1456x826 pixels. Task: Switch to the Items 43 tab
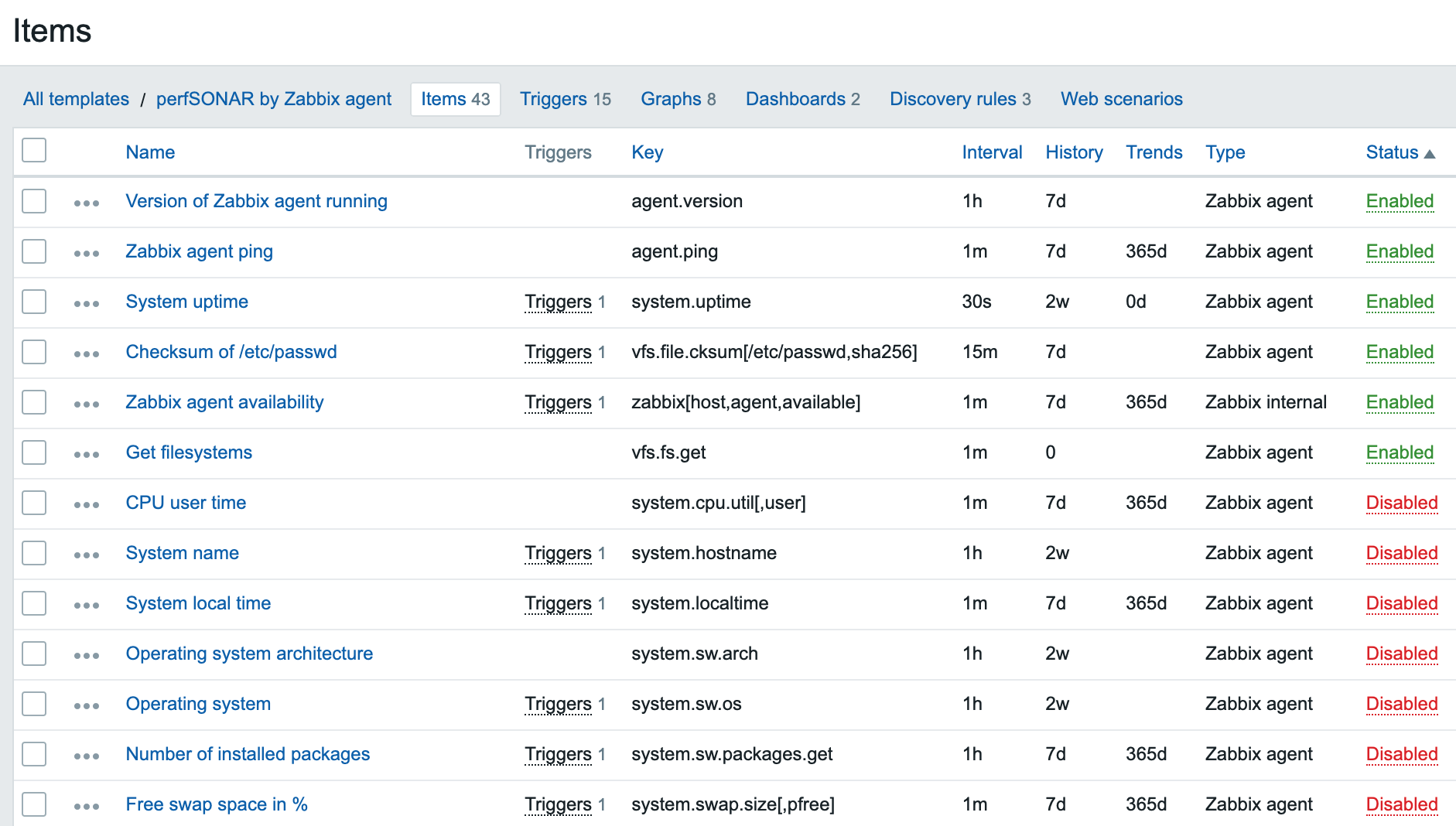click(456, 99)
